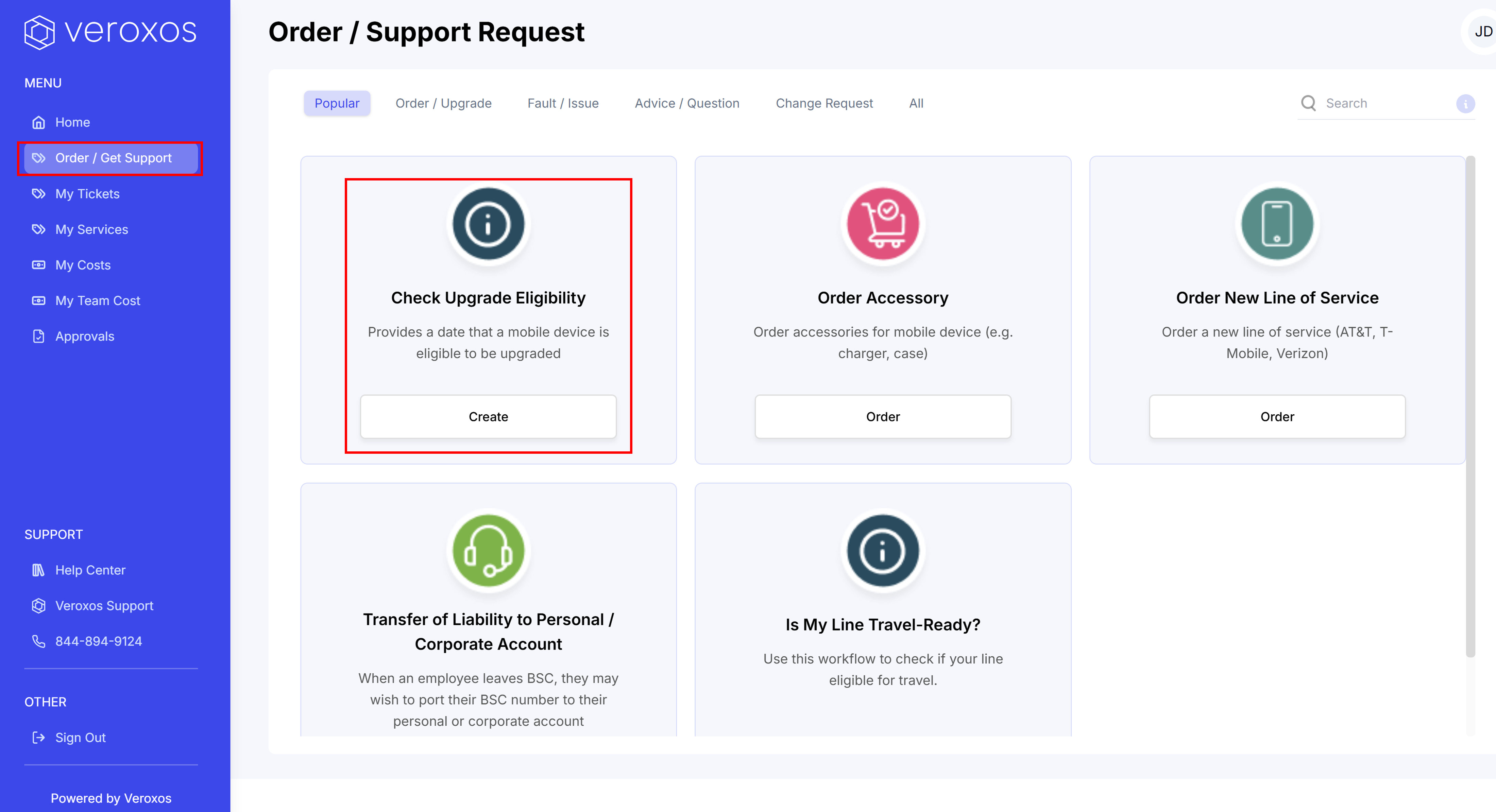Open My Tickets
This screenshot has height=812, width=1496.
(x=111, y=194)
